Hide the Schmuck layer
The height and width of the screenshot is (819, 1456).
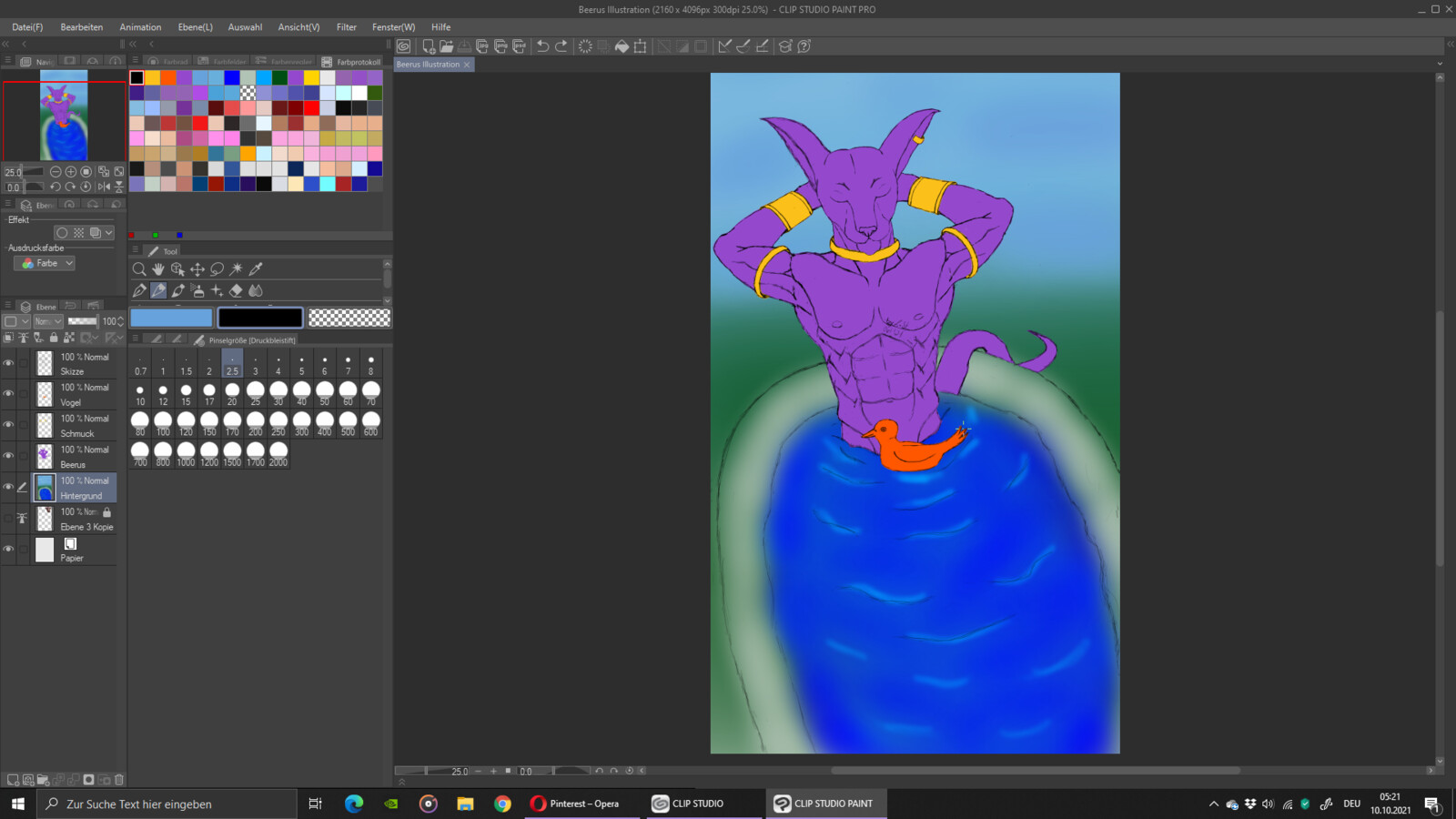coord(8,425)
